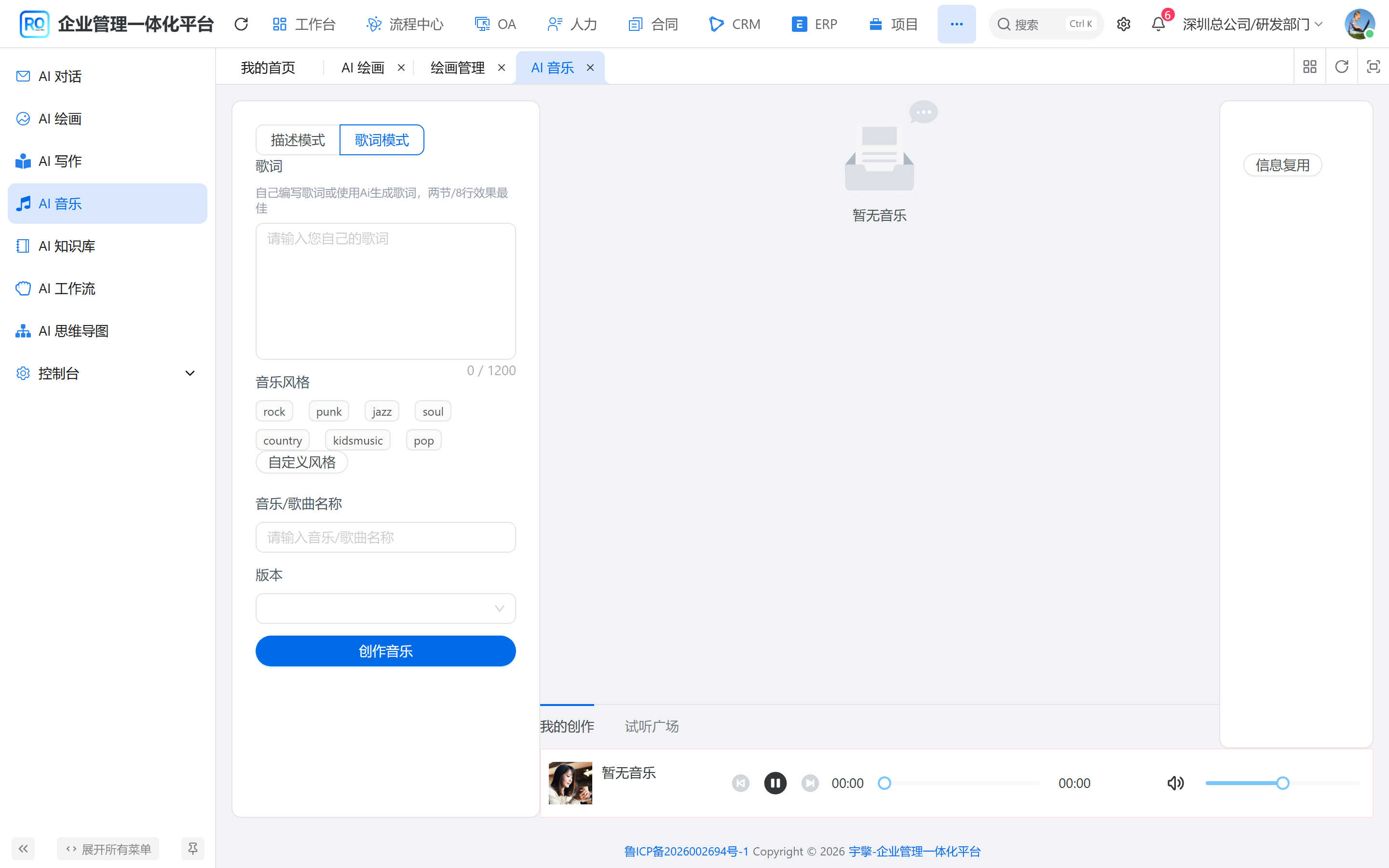The width and height of the screenshot is (1389, 868).
Task: Click the volume slider handle
Action: pyautogui.click(x=1283, y=783)
